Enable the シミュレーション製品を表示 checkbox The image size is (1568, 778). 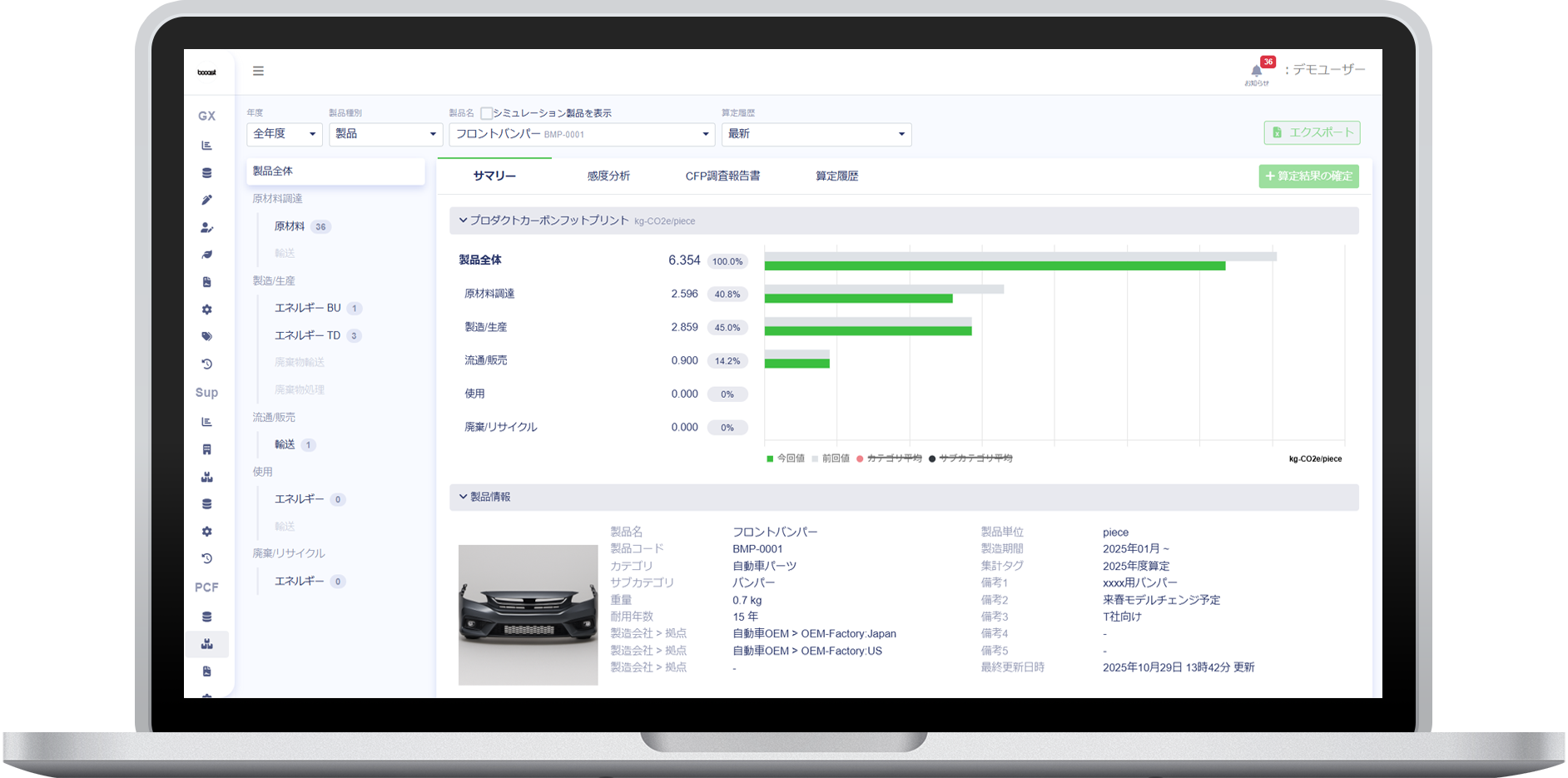pos(486,113)
